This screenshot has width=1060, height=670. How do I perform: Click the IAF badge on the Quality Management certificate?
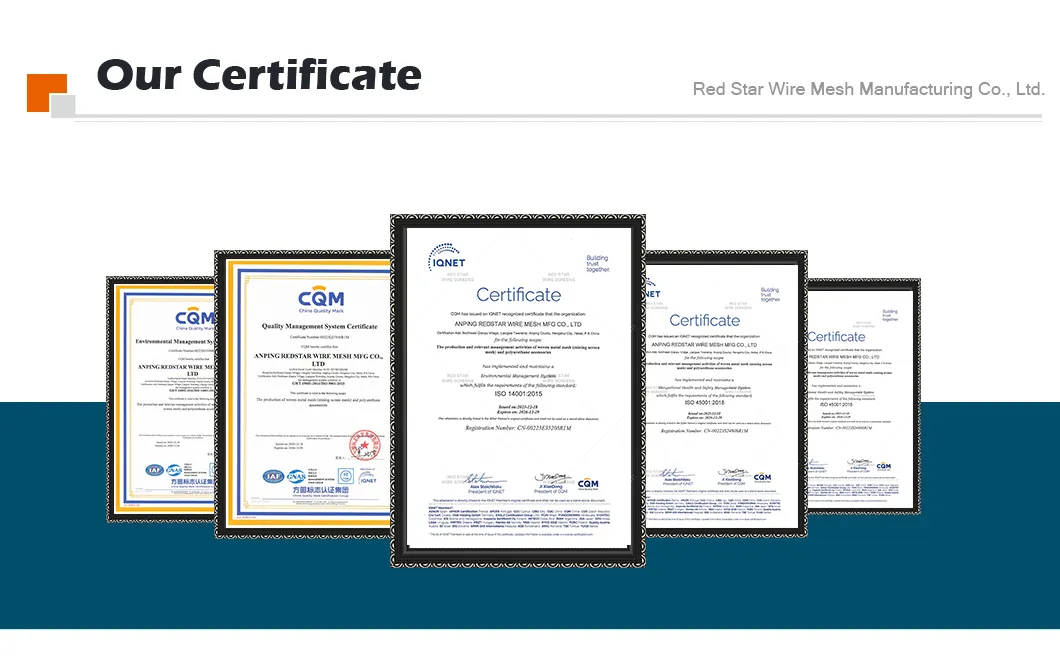click(275, 477)
